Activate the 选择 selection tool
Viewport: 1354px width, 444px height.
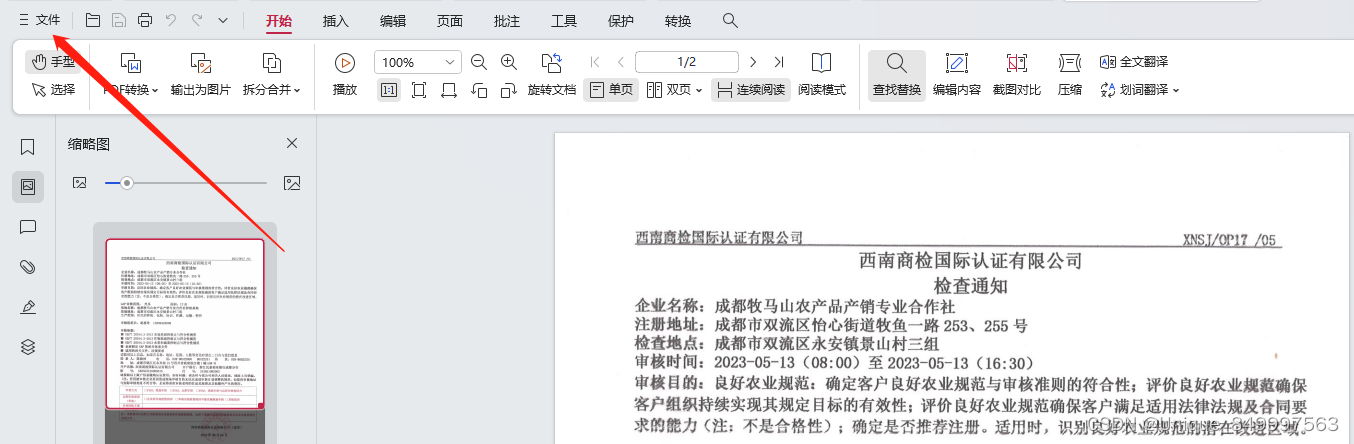coord(53,89)
